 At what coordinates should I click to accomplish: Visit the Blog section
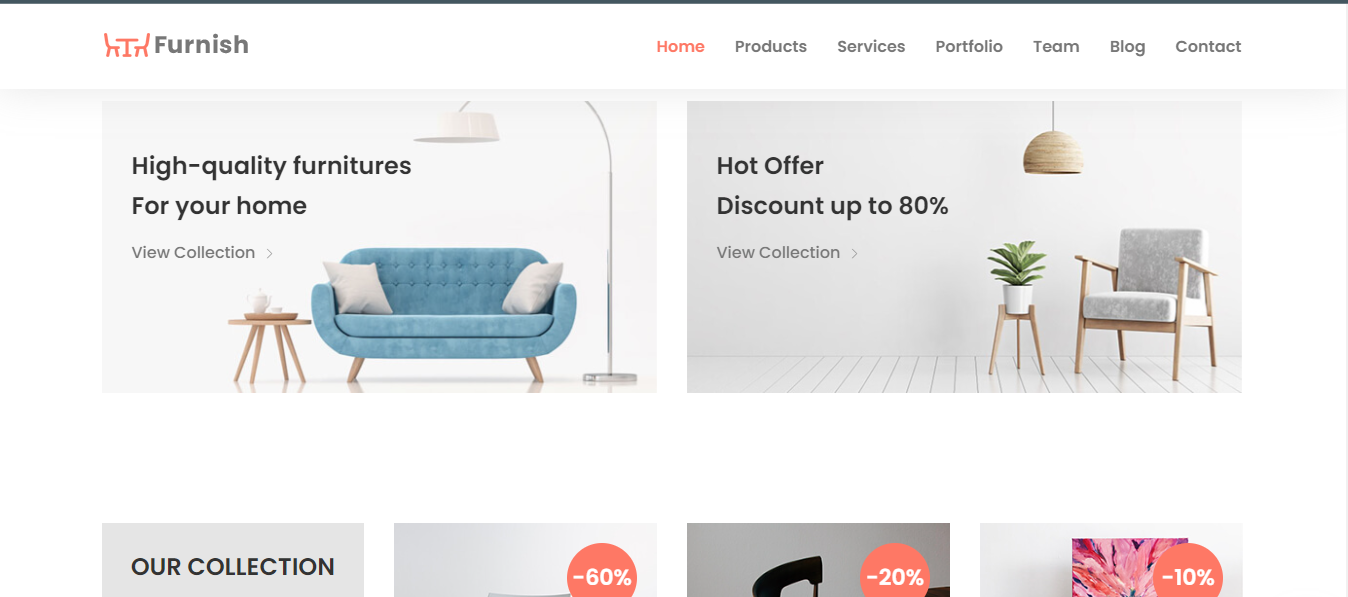(x=1127, y=46)
